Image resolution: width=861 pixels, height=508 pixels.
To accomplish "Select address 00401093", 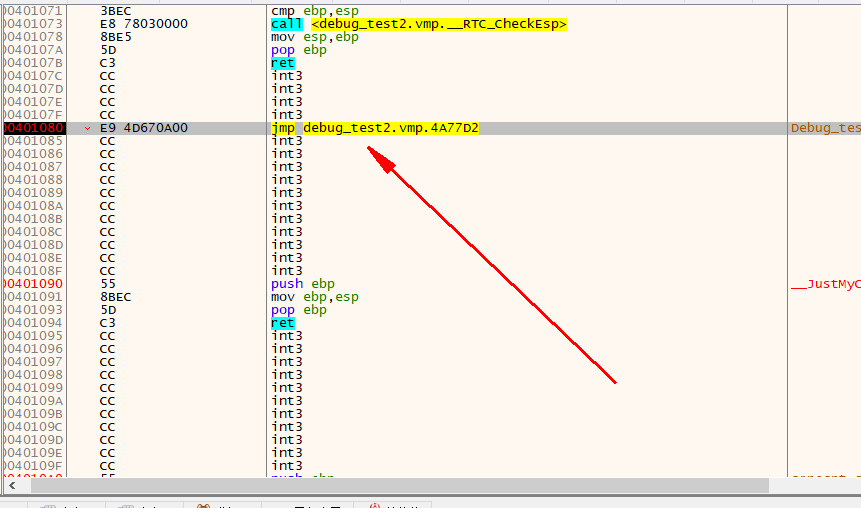I will pyautogui.click(x=33, y=310).
